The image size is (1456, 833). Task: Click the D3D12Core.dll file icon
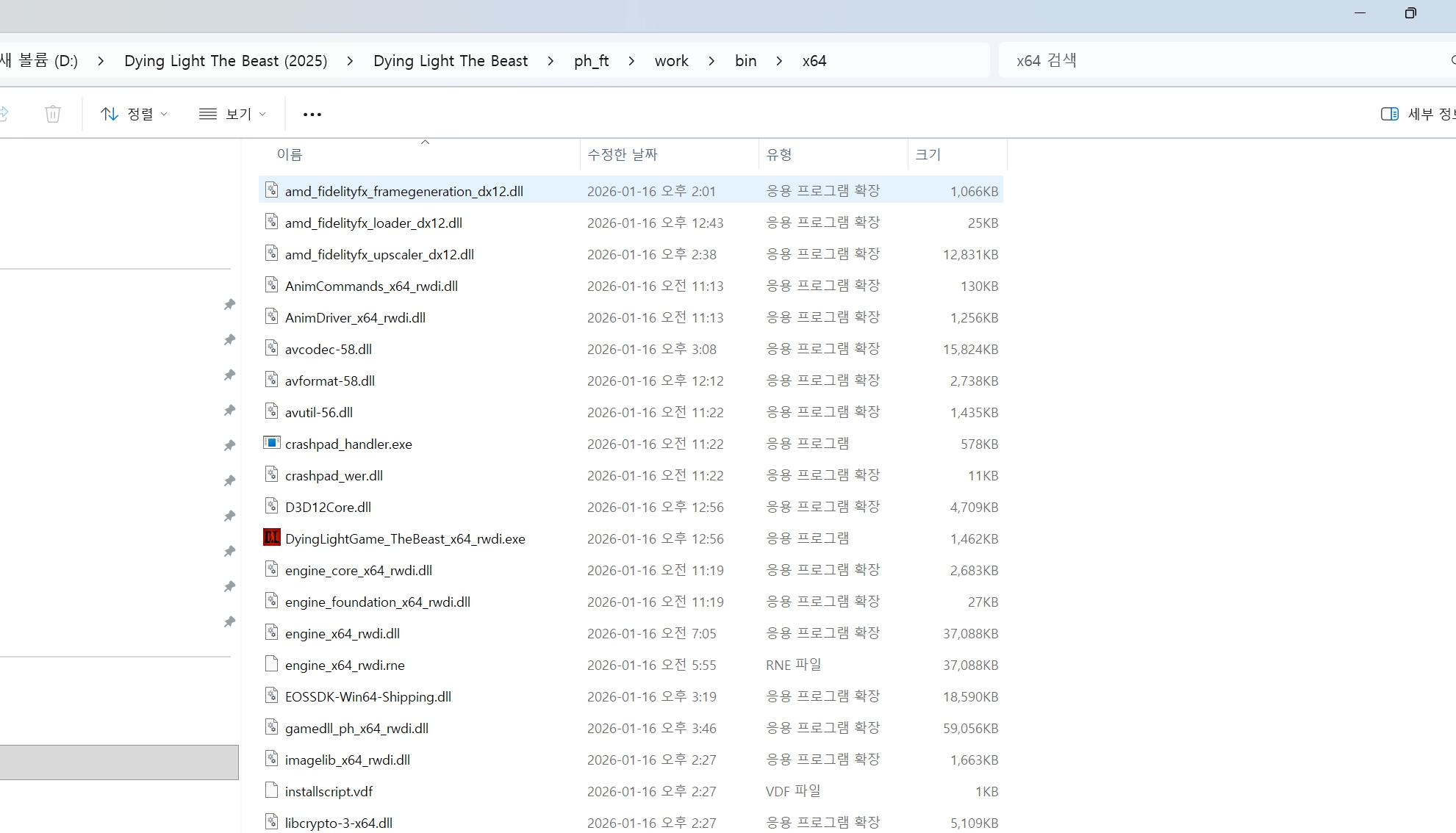(272, 506)
